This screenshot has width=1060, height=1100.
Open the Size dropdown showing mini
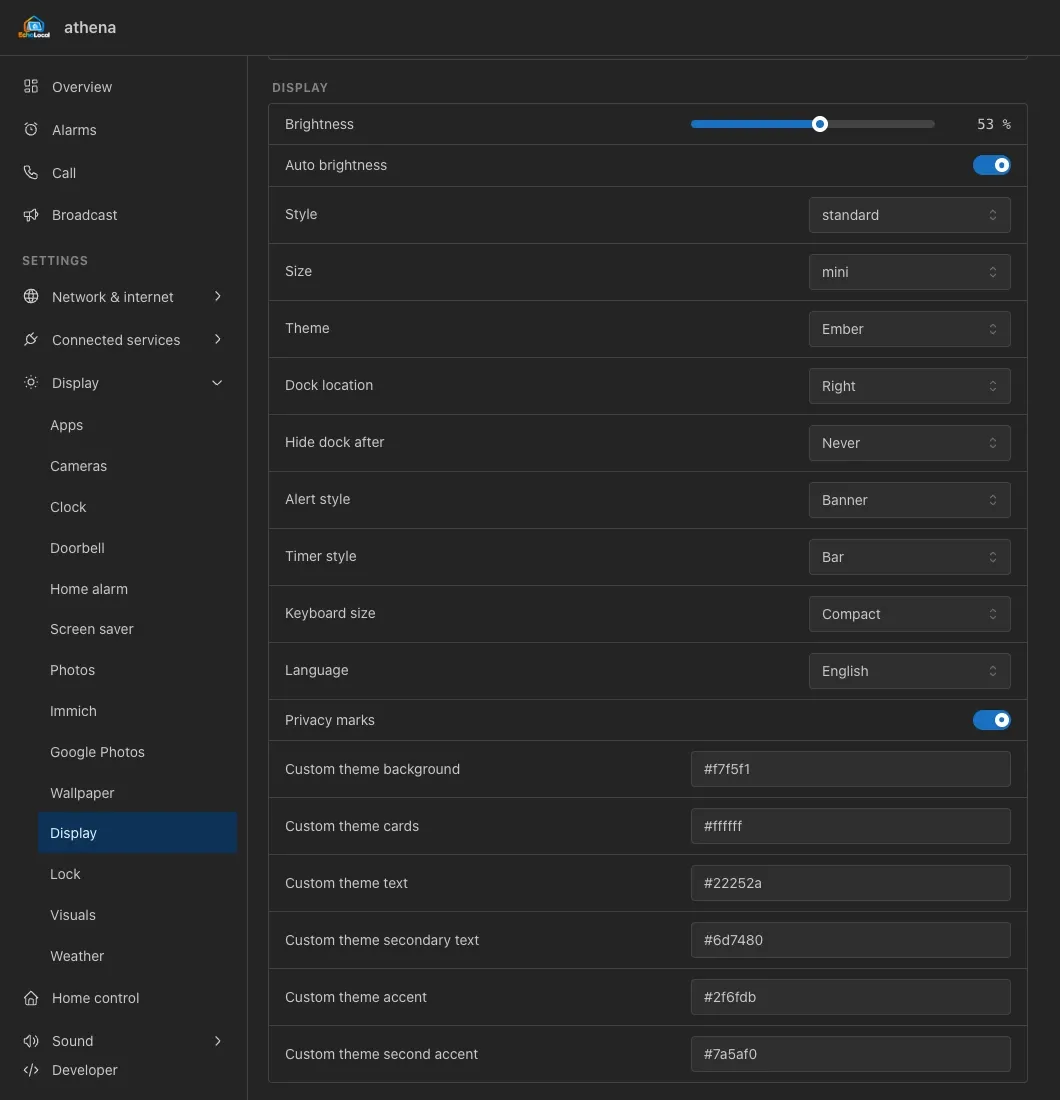coord(909,271)
